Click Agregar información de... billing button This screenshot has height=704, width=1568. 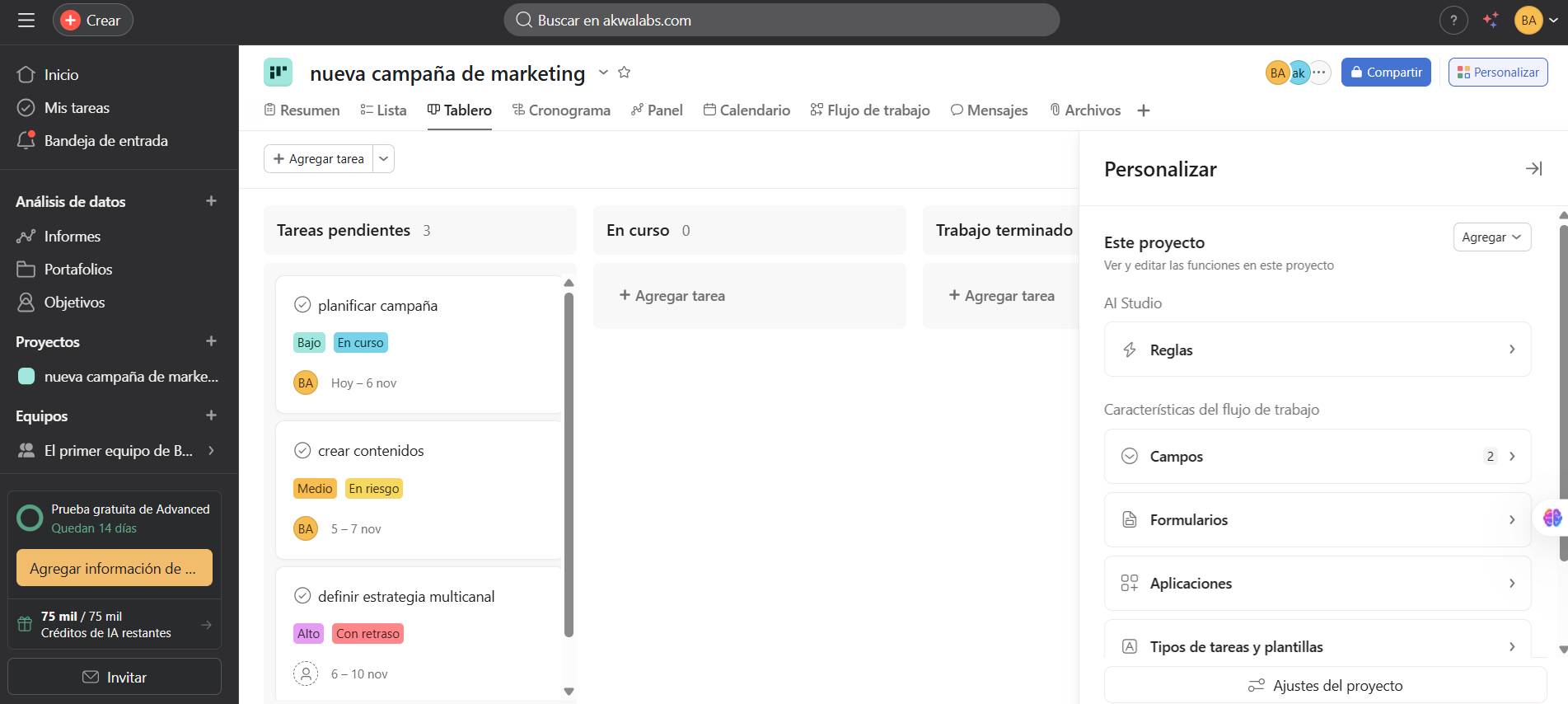(115, 568)
